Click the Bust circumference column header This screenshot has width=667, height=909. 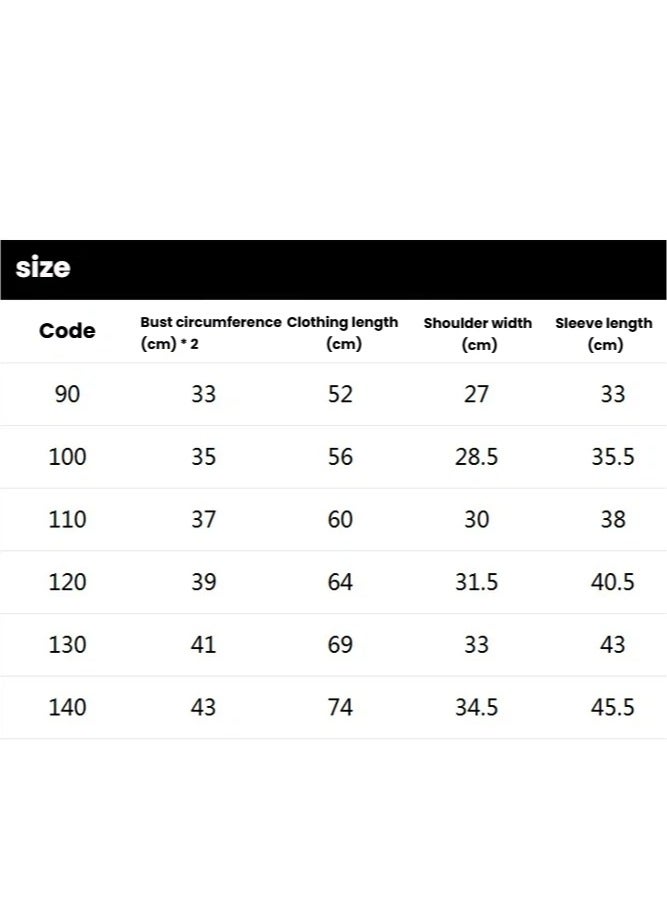click(210, 333)
